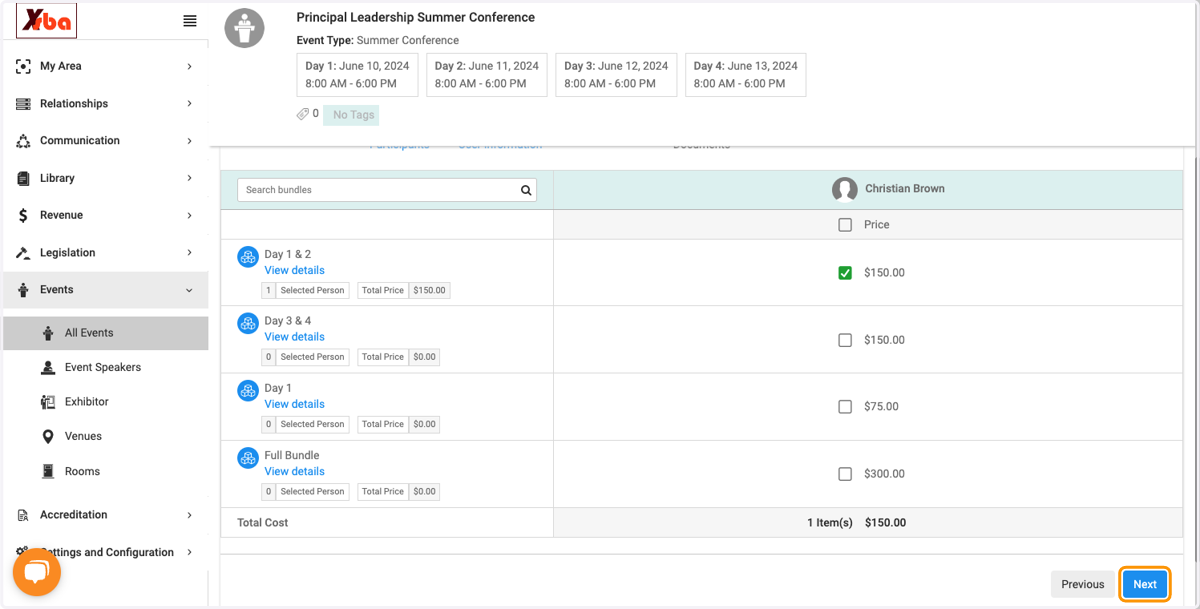Expand the Communication menu chevron
This screenshot has height=609, width=1200.
(x=189, y=141)
